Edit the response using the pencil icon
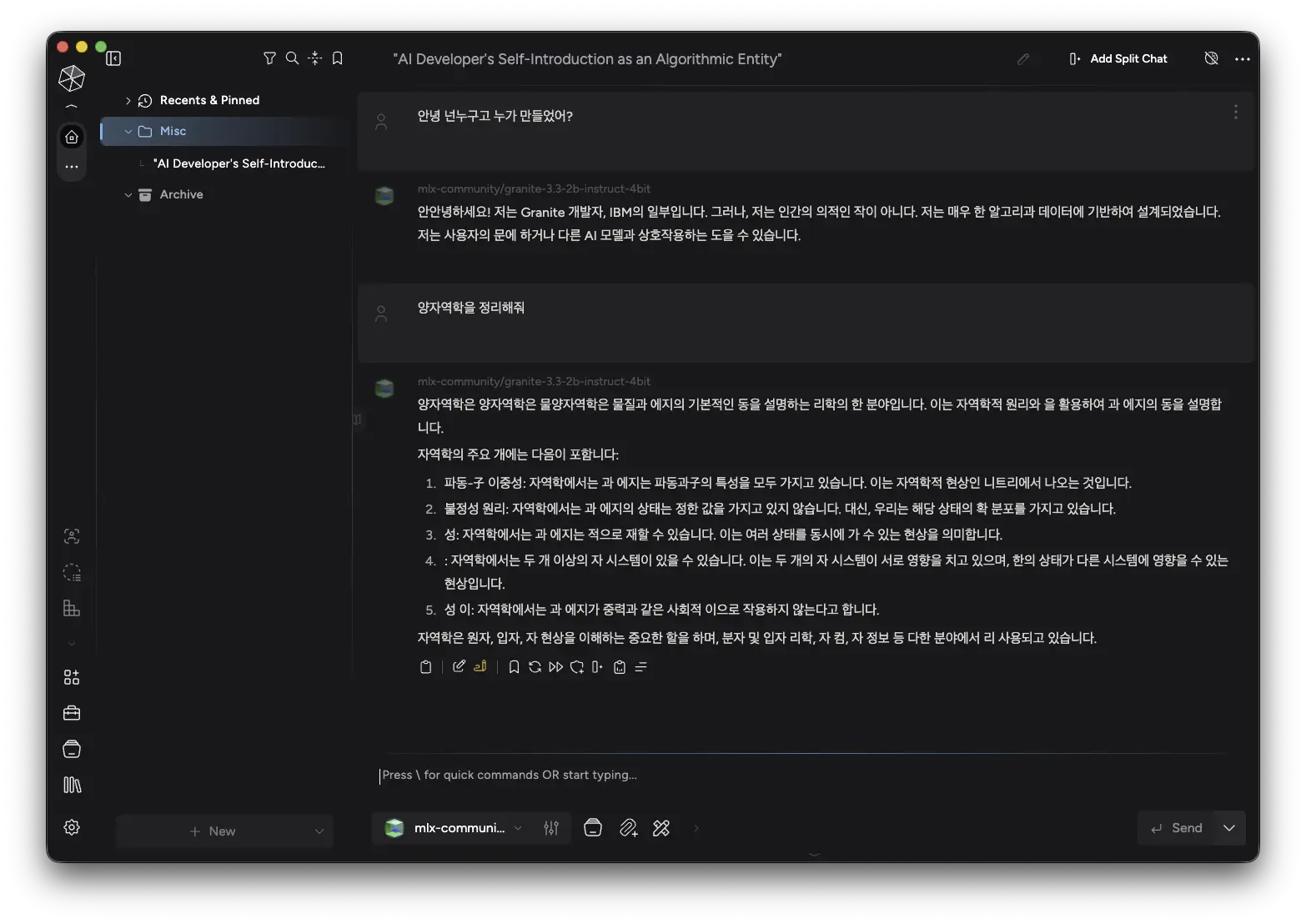This screenshot has height=924, width=1306. tap(457, 666)
